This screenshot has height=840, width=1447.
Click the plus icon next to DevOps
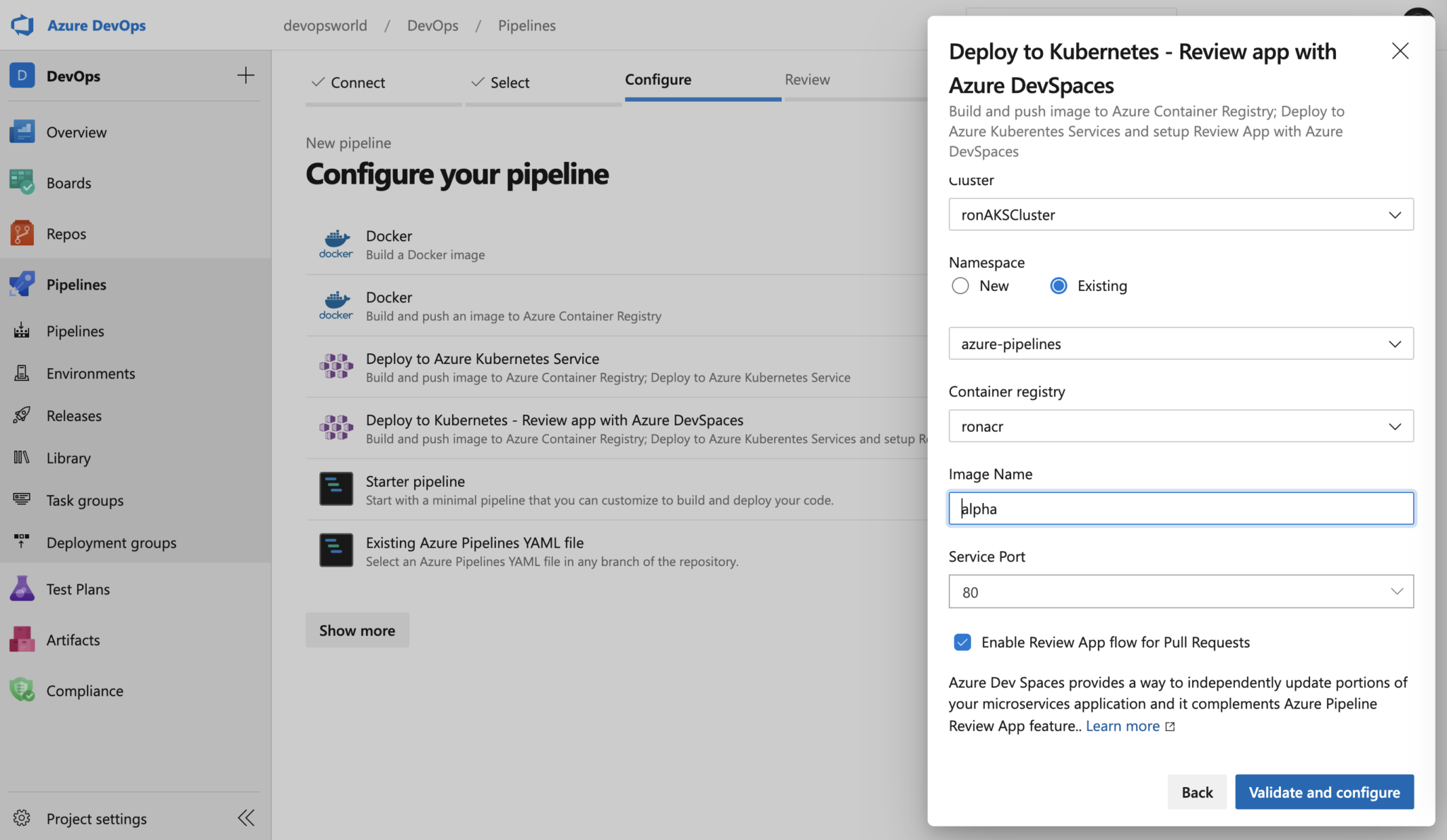(246, 76)
